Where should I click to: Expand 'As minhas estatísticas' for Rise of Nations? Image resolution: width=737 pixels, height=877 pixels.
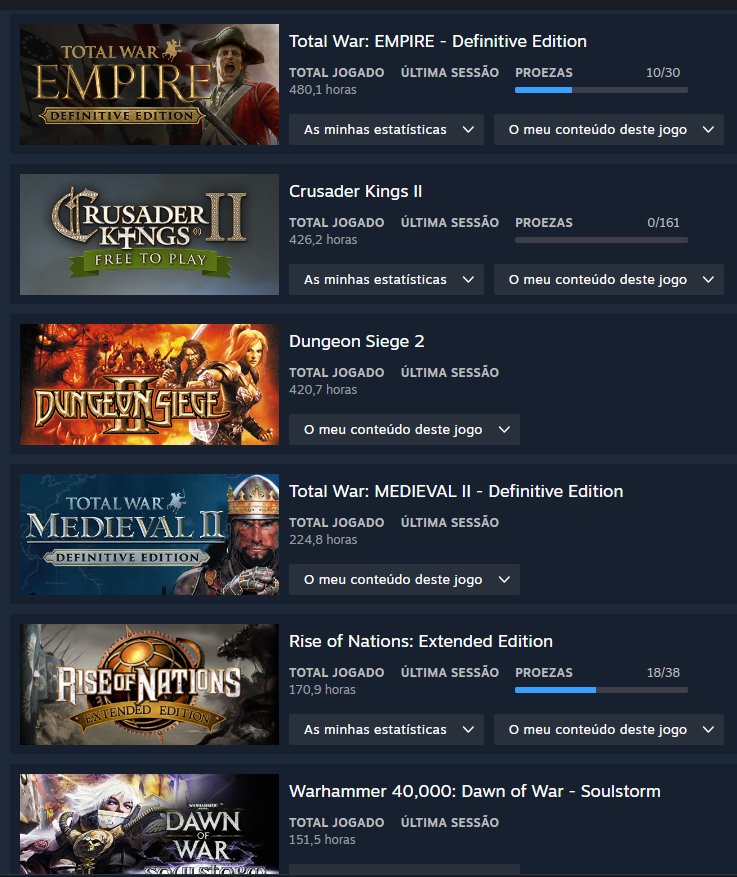386,729
